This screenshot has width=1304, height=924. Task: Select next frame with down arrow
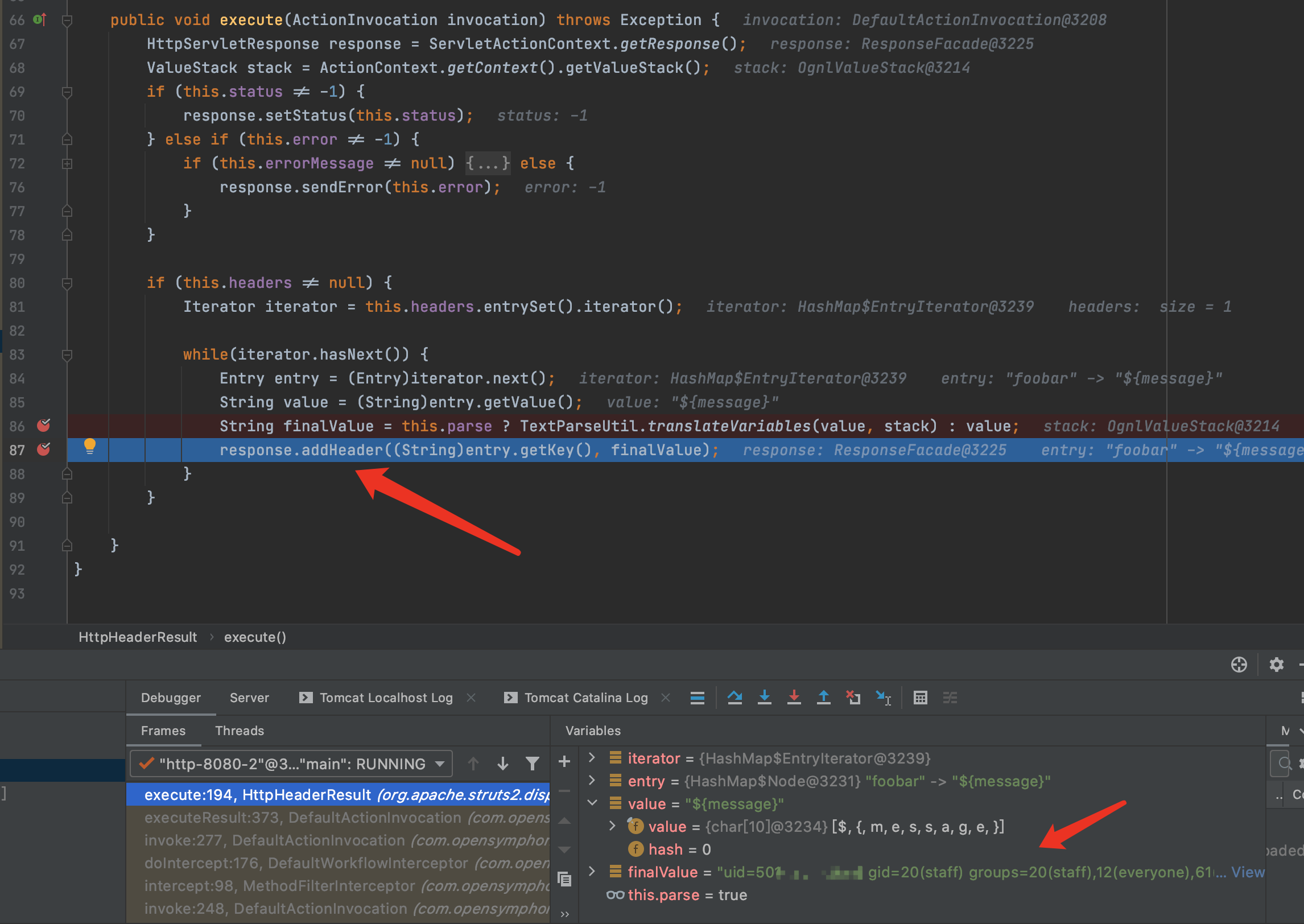503,764
